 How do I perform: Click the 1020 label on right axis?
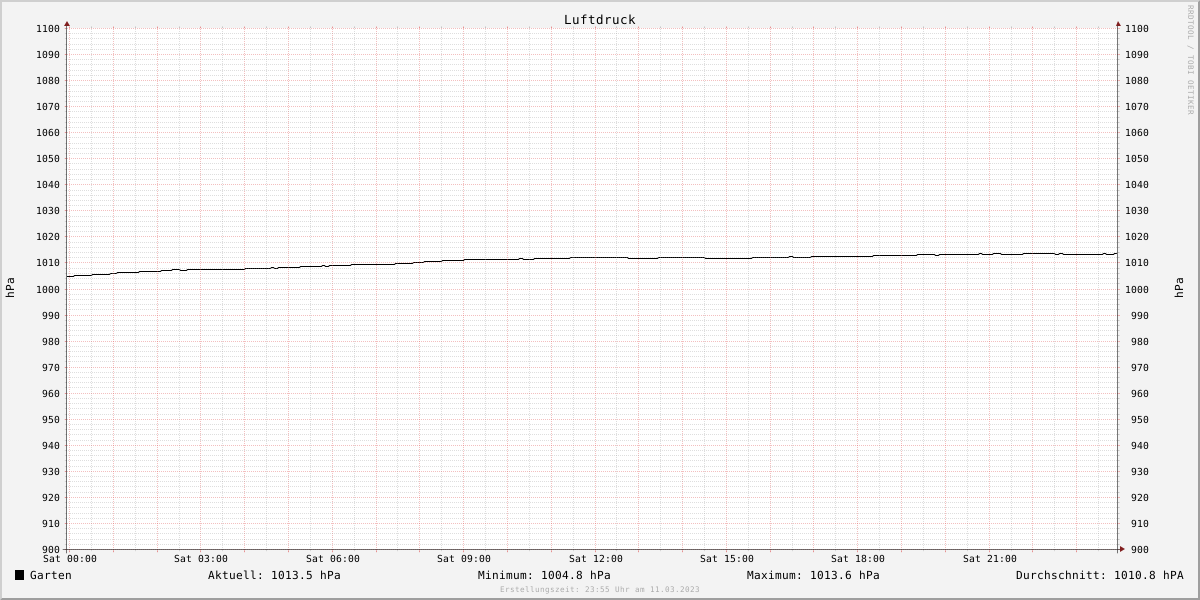[1137, 237]
